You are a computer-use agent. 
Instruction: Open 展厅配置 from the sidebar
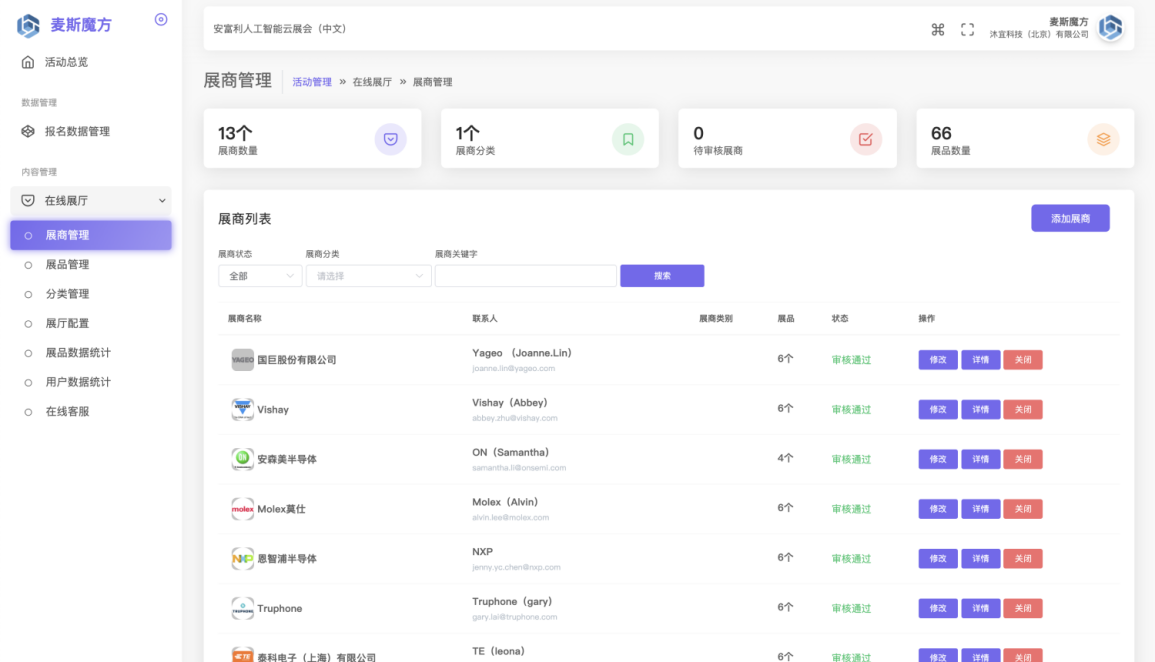click(x=67, y=323)
